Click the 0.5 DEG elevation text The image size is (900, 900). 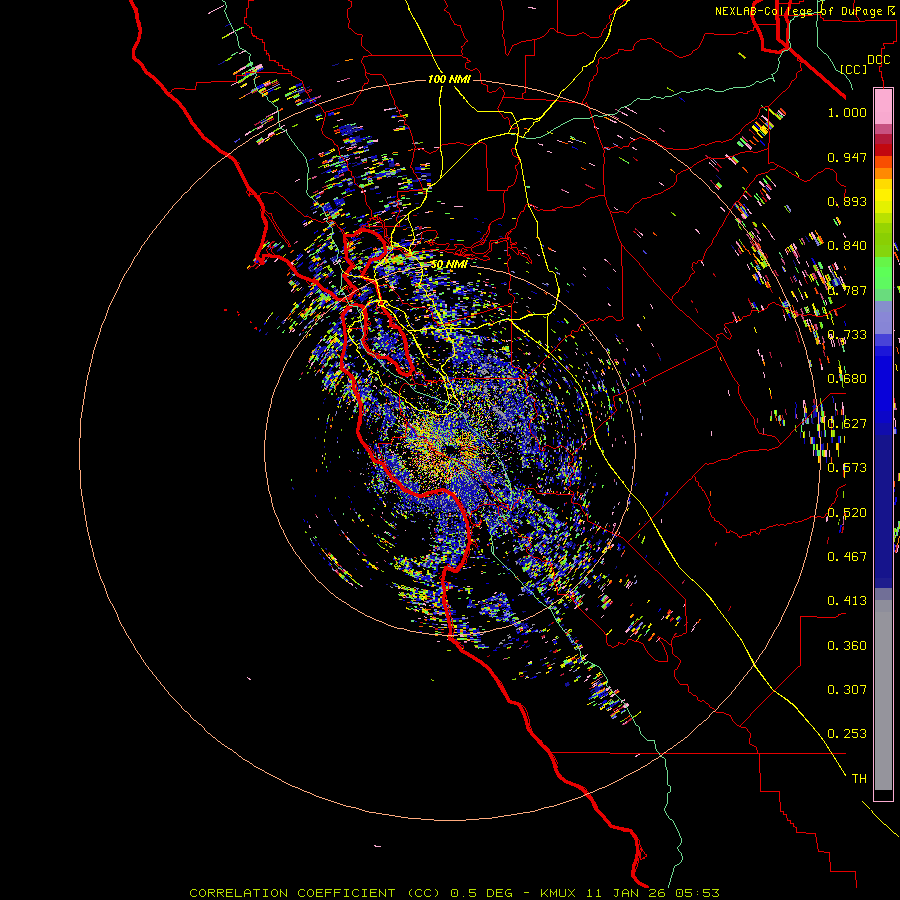click(483, 893)
